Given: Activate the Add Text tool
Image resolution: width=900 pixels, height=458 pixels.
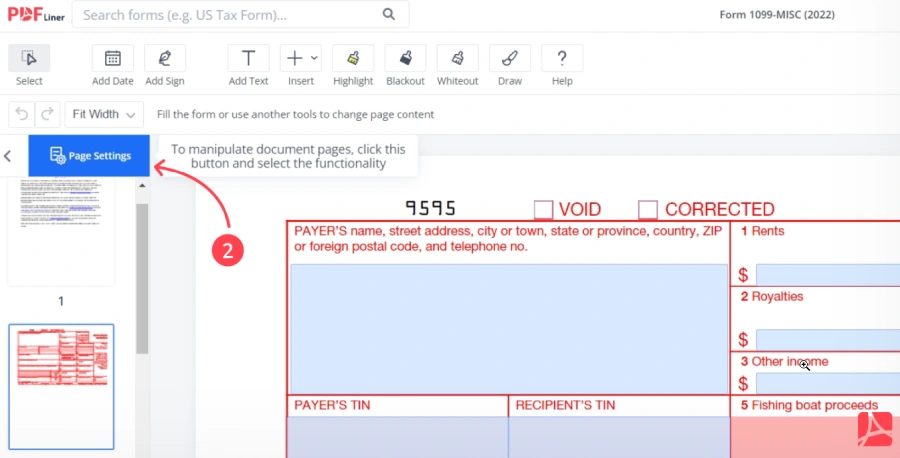Looking at the screenshot, I should 249,65.
